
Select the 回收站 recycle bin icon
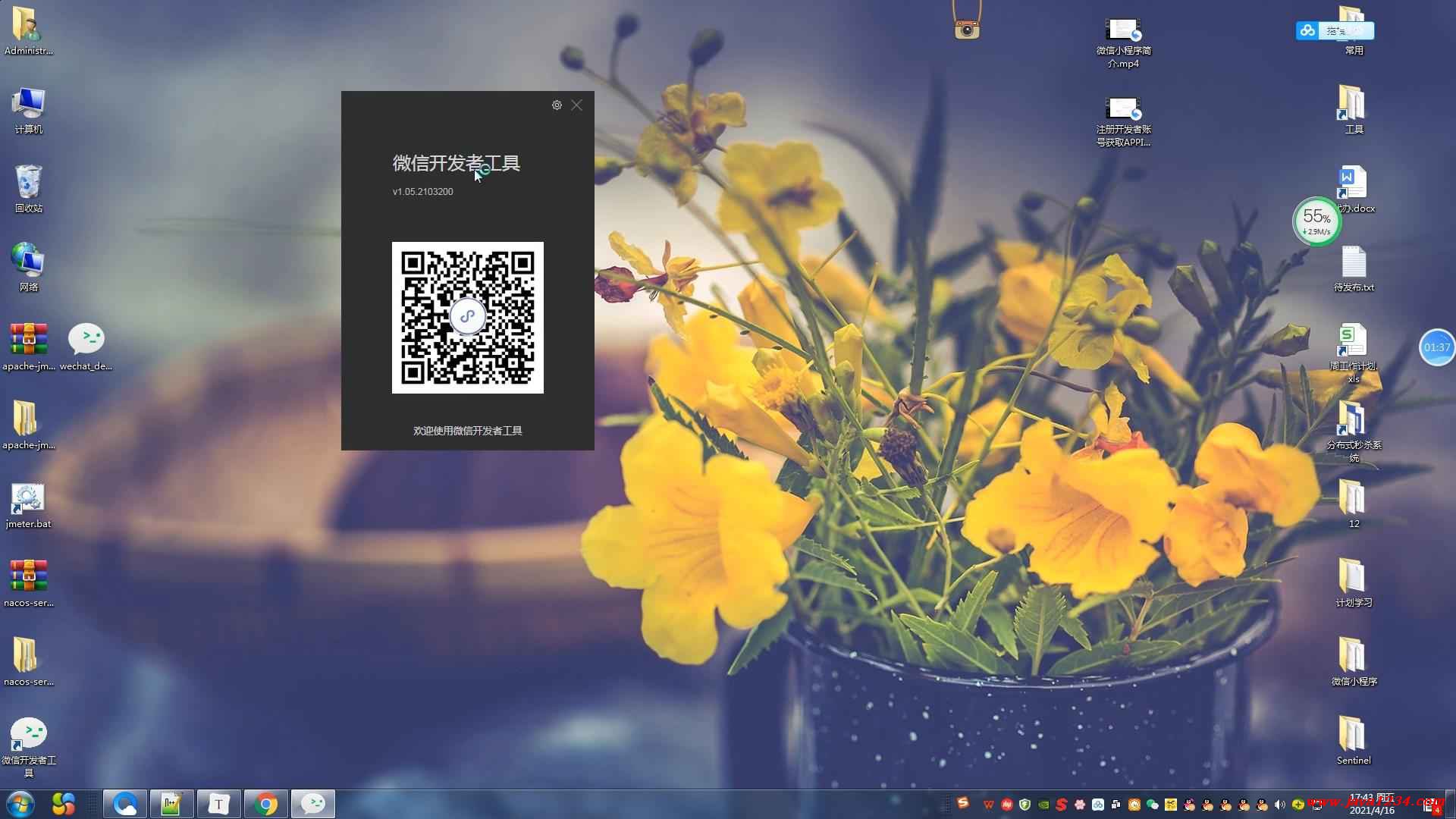pyautogui.click(x=29, y=189)
